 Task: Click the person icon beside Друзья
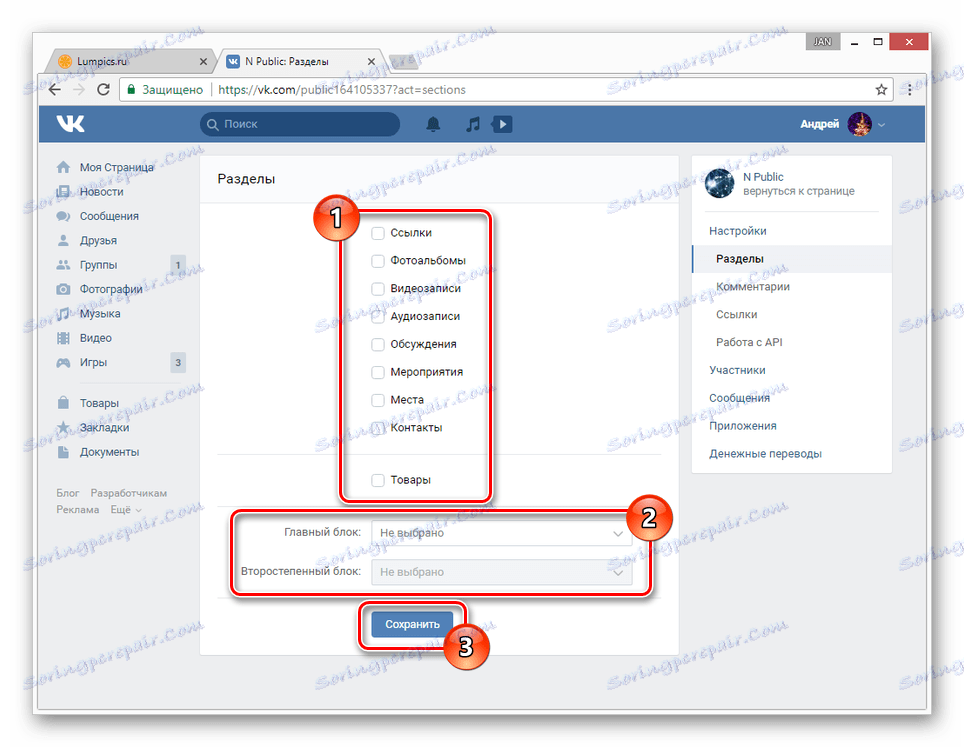coord(63,240)
